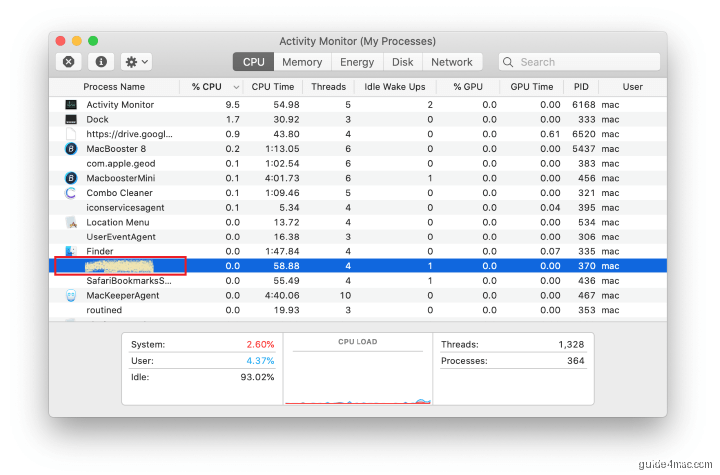The height and width of the screenshot is (475, 720).
Task: Open the process info inspector icon
Action: (101, 62)
